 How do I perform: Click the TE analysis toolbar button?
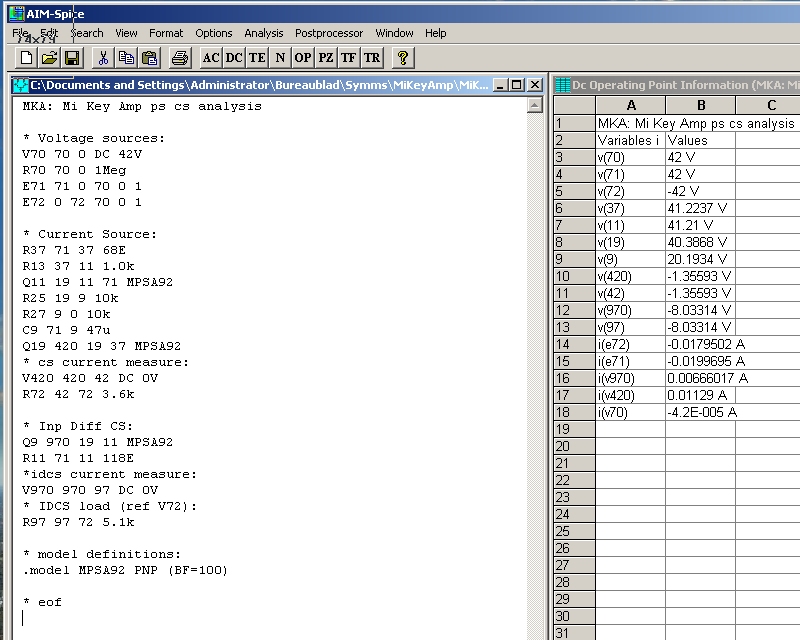[257, 58]
